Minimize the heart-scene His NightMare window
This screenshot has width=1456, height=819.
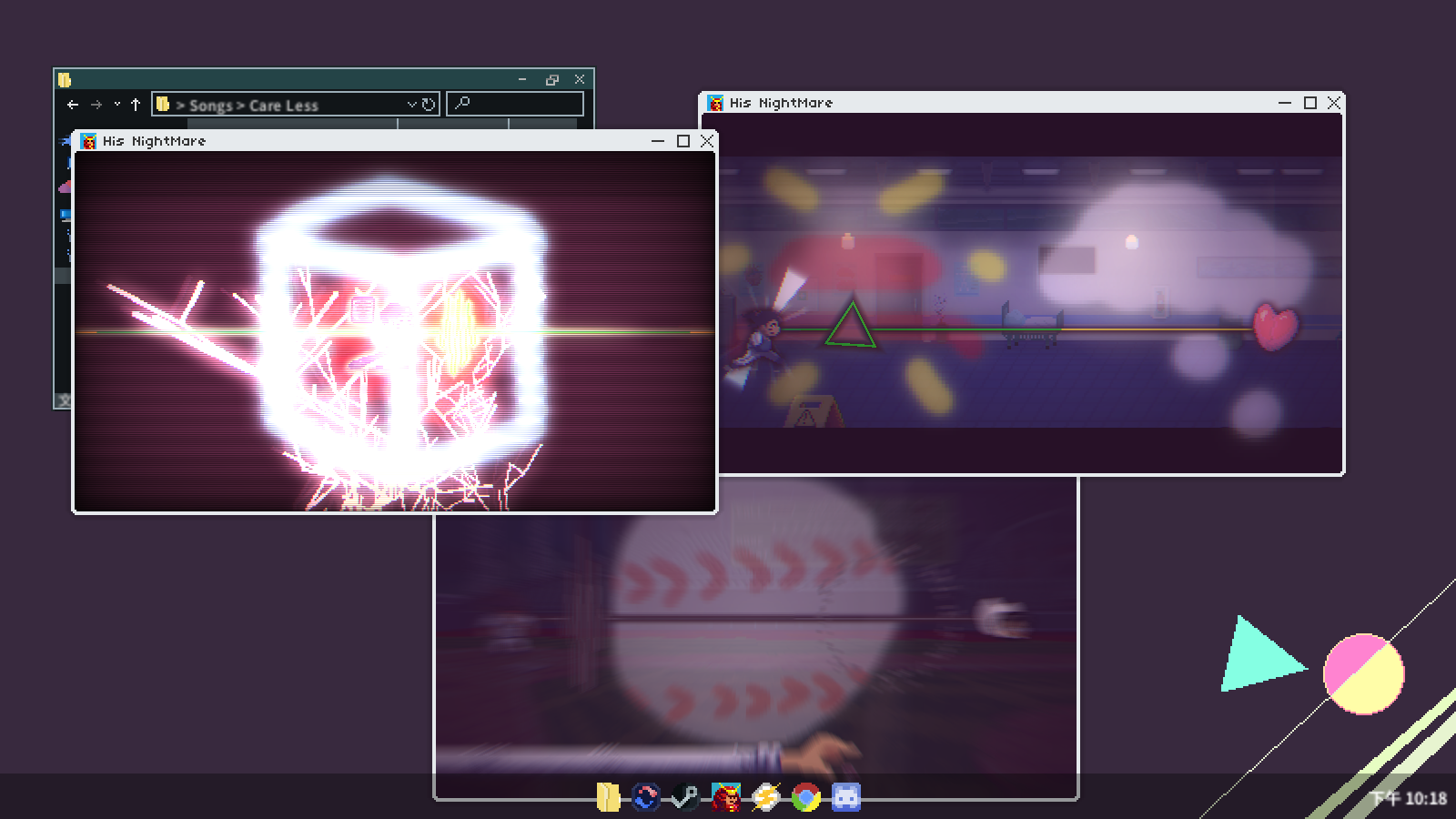point(1285,103)
